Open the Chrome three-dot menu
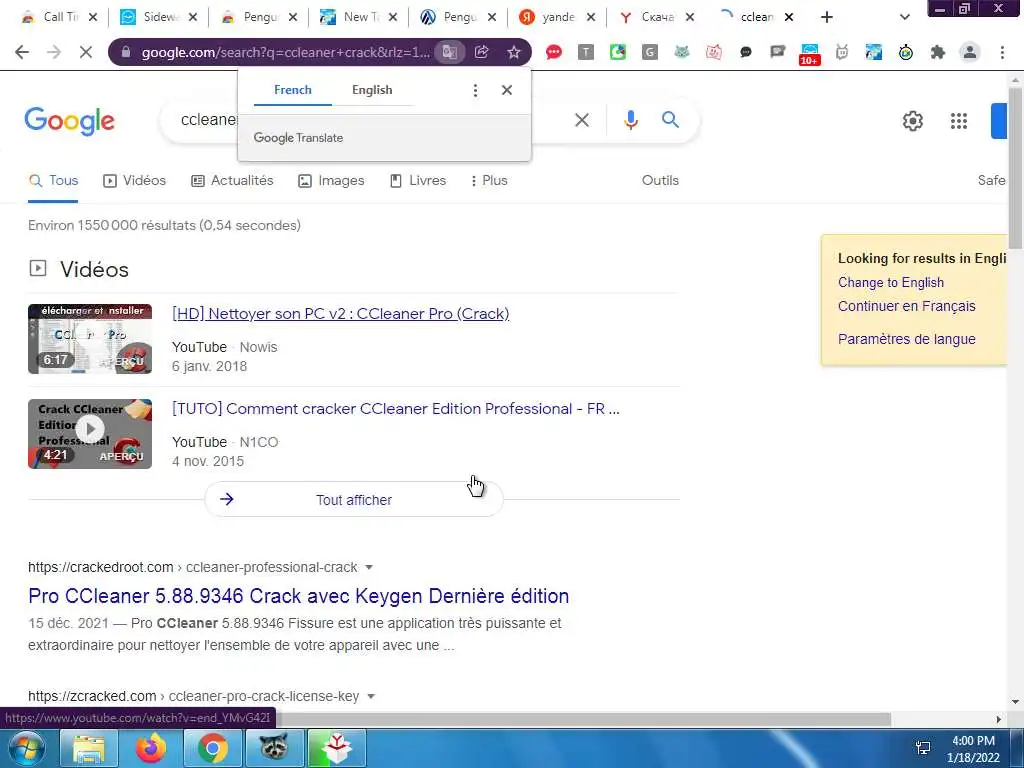Screen dimensions: 1024x768 1002,52
